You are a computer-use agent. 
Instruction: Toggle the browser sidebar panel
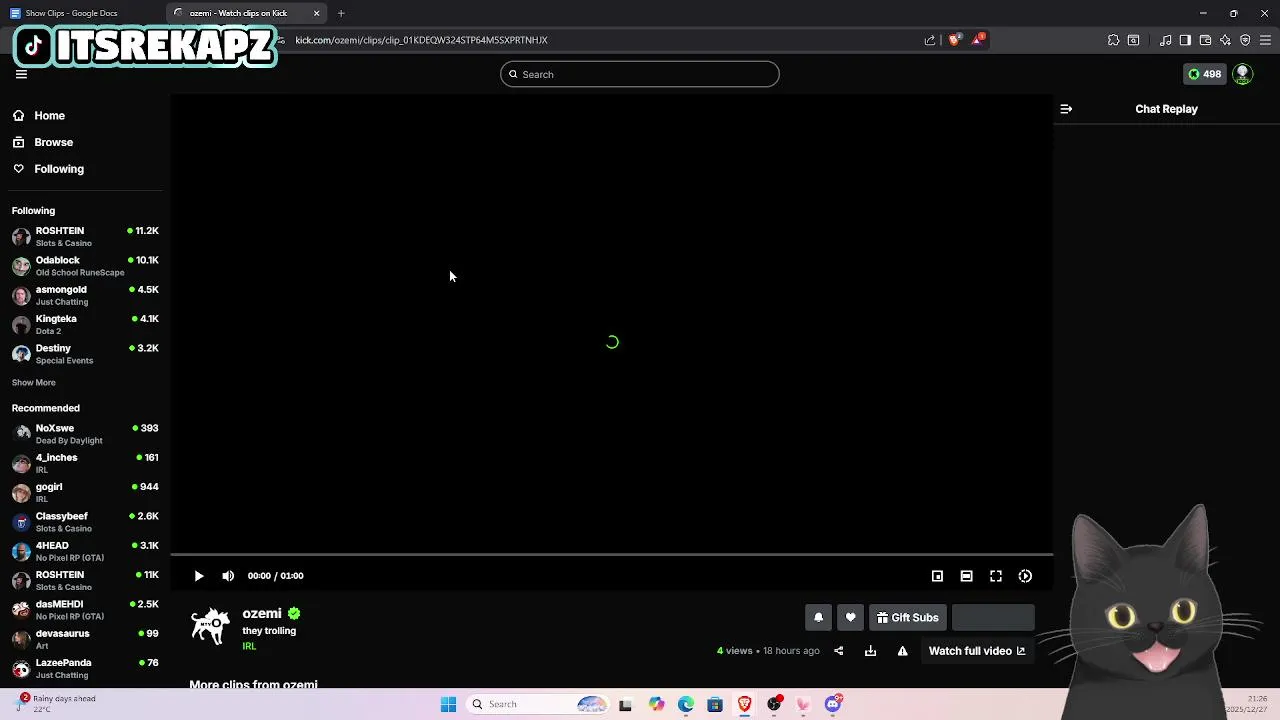pos(1185,40)
